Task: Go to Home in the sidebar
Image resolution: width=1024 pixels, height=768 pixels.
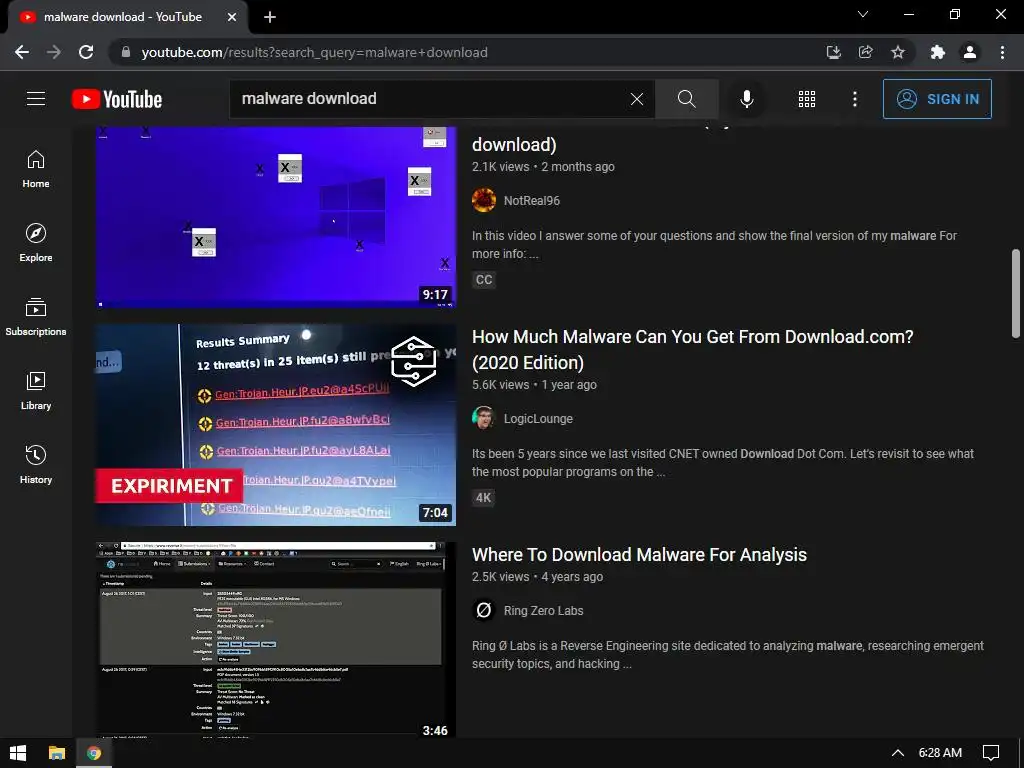Action: pos(36,169)
